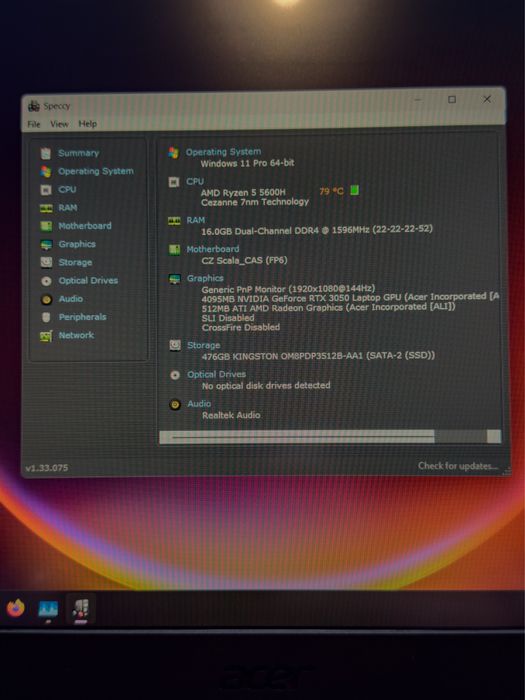Open the Help menu

pos(88,124)
